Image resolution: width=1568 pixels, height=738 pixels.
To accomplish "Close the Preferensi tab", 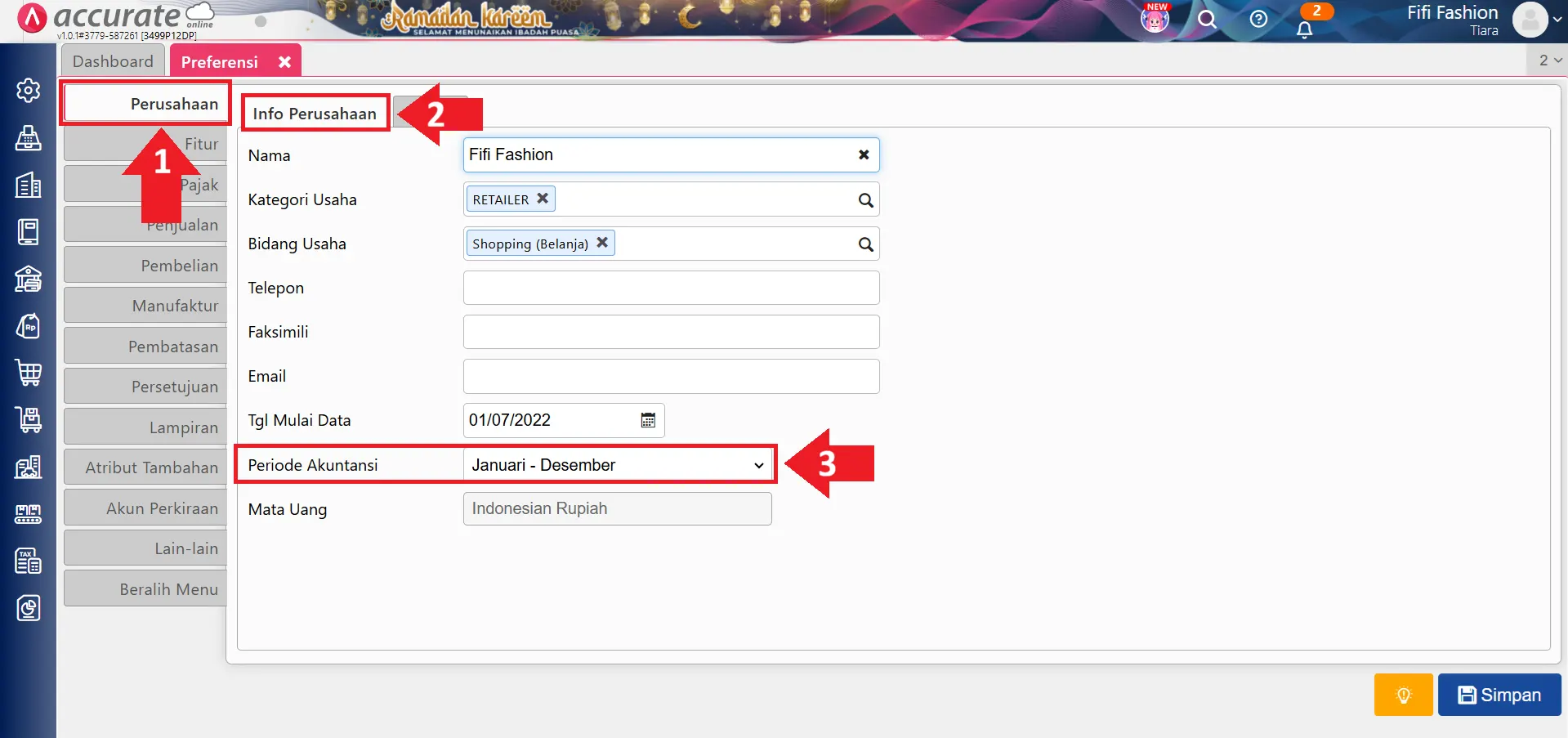I will coord(284,62).
